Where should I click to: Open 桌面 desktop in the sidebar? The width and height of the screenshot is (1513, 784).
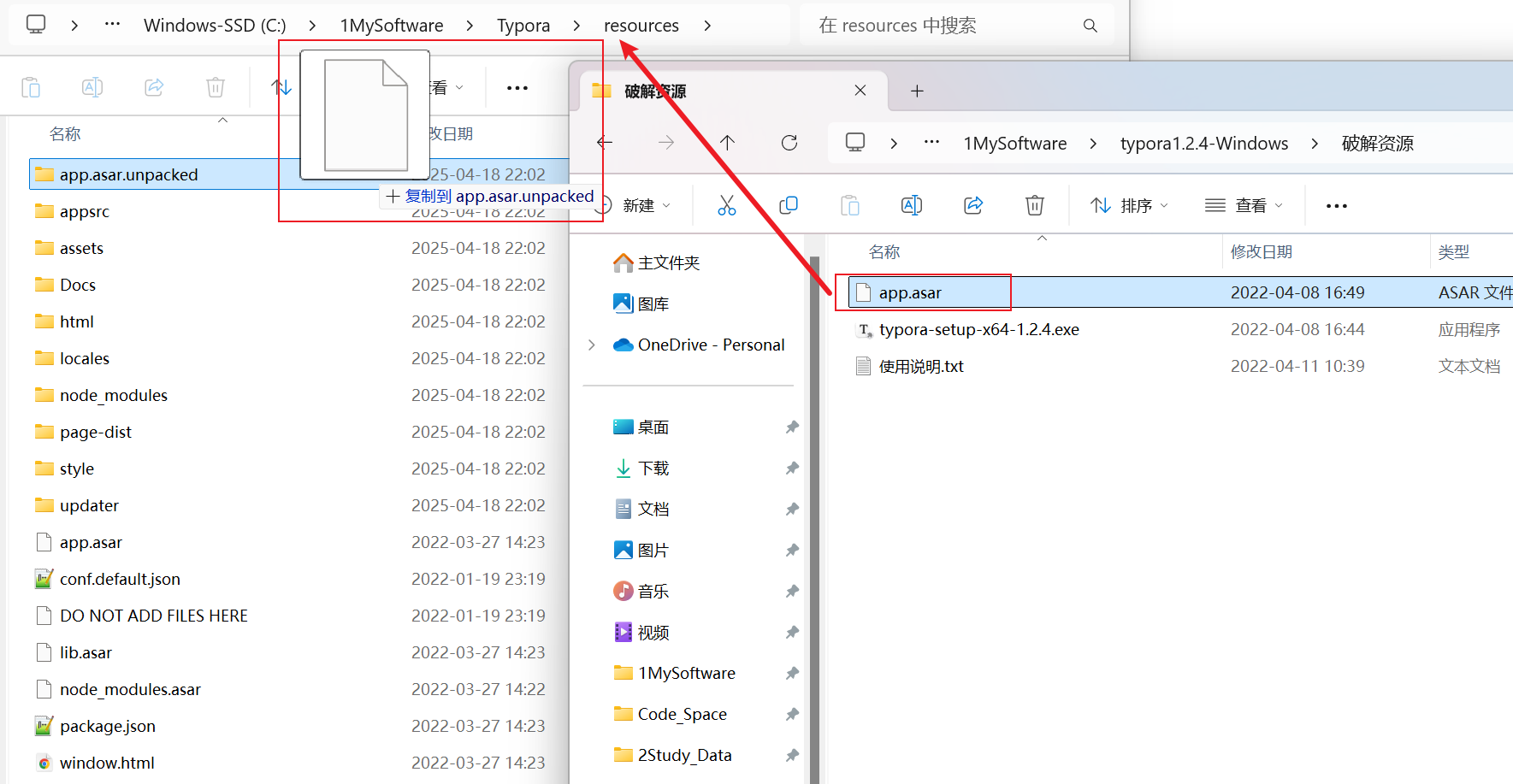(x=641, y=427)
